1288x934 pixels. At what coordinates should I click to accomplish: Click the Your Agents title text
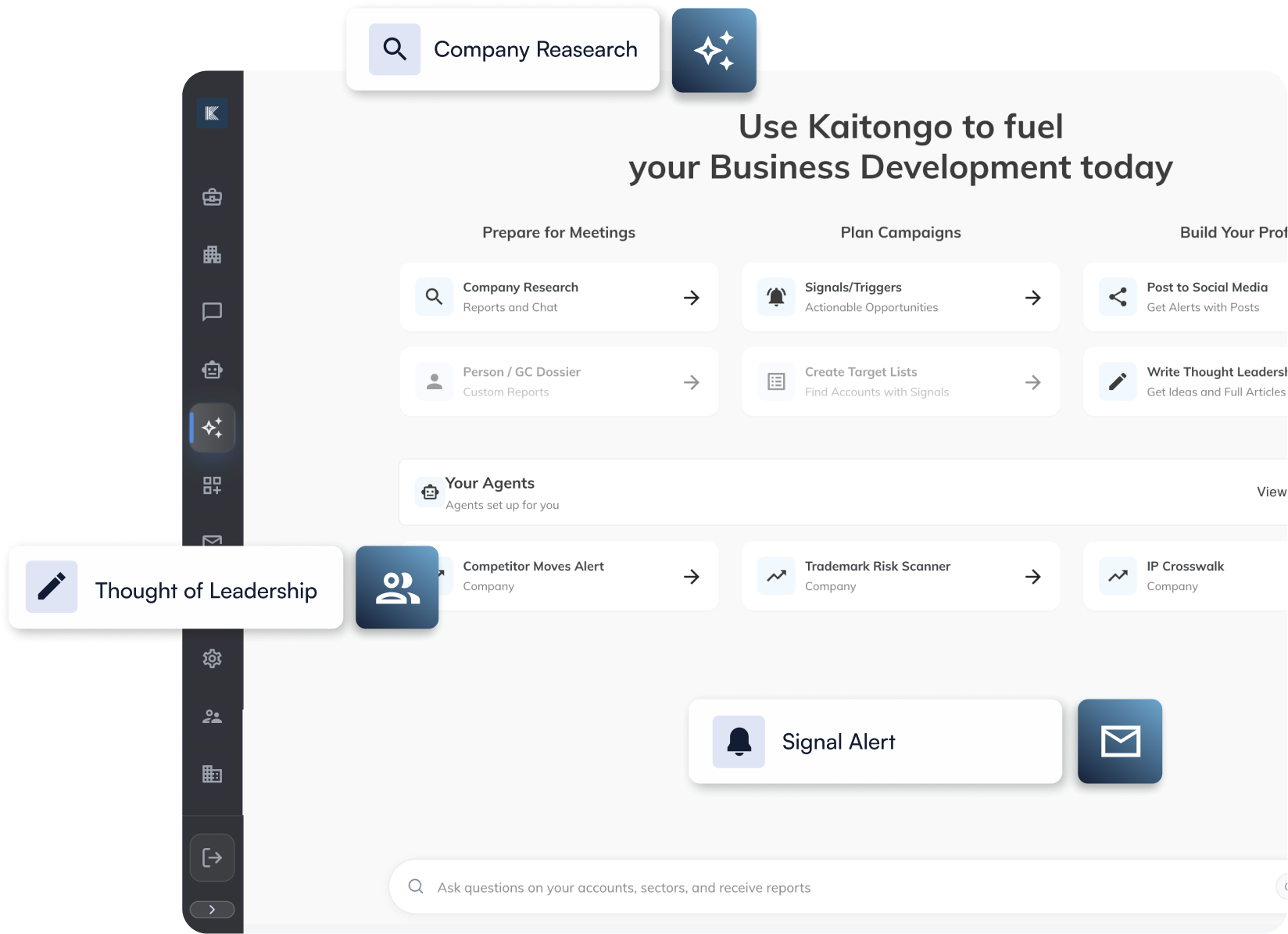point(490,483)
